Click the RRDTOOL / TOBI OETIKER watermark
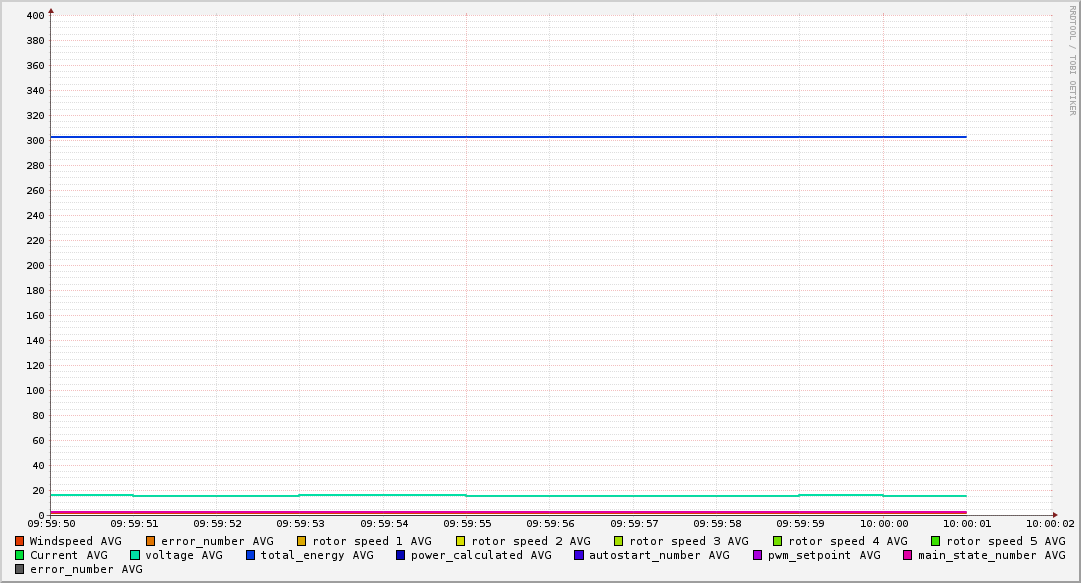 1072,60
